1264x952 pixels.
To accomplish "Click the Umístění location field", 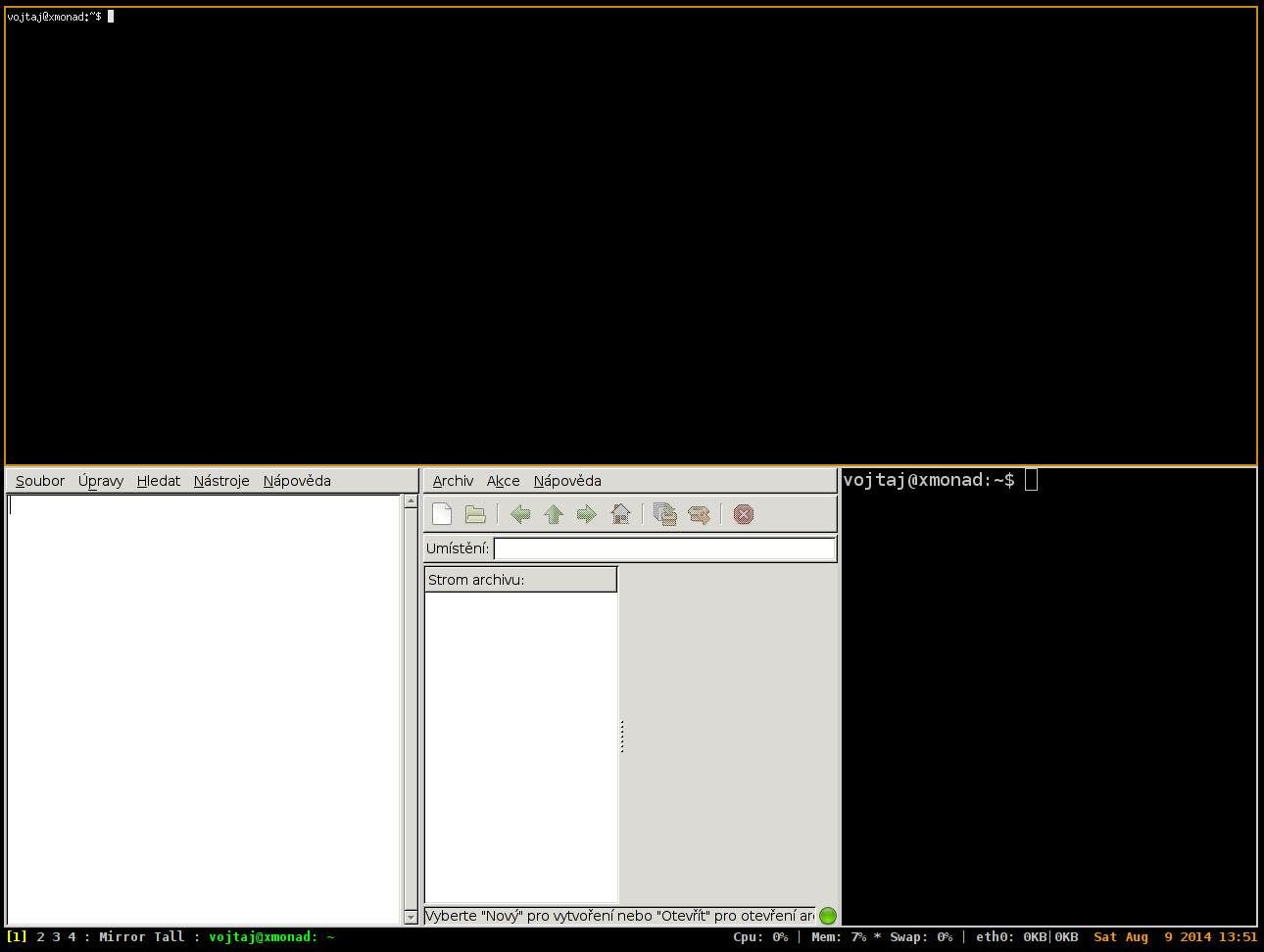I will click(x=664, y=548).
